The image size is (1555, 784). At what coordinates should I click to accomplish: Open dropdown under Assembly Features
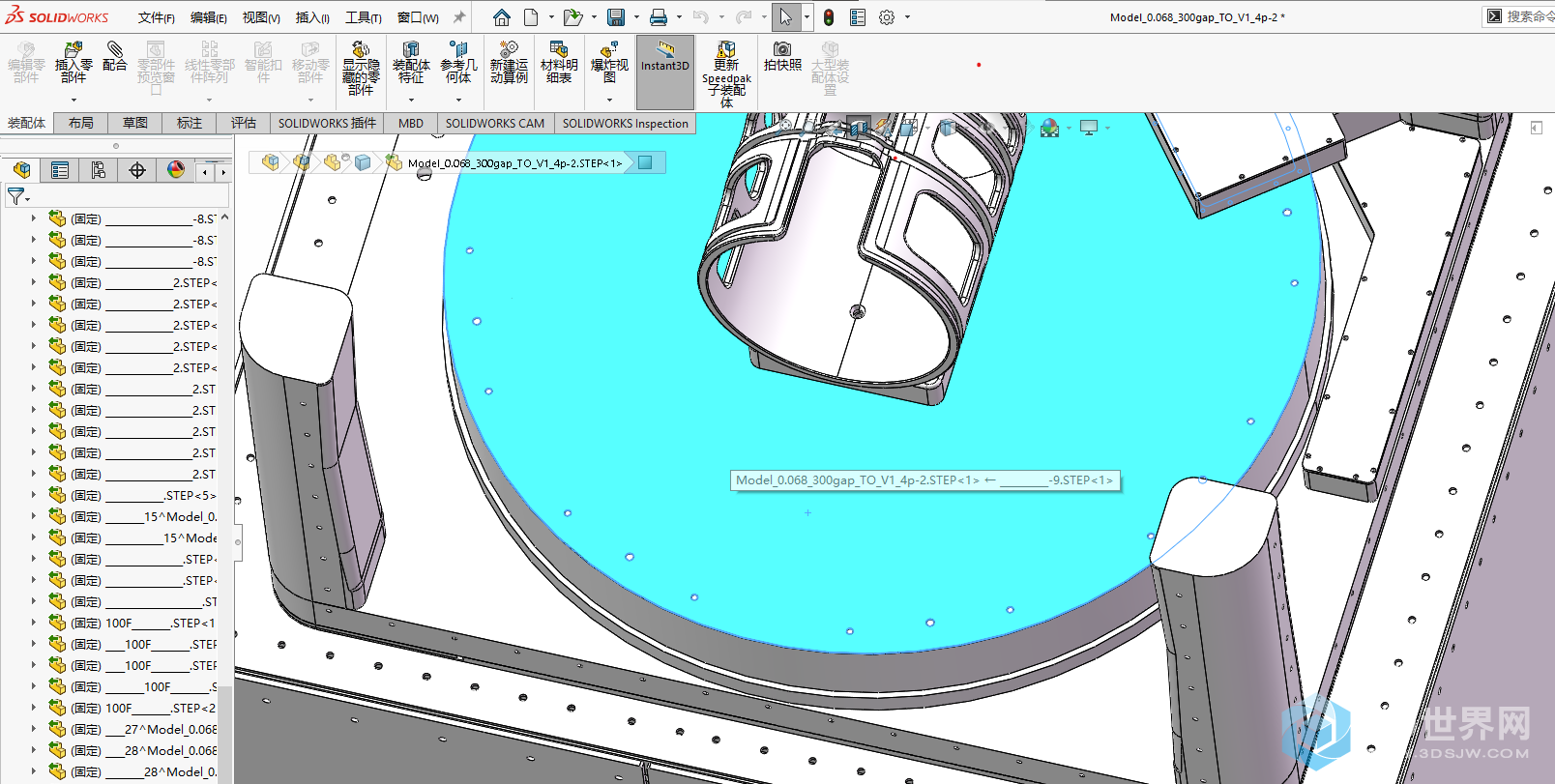411,100
